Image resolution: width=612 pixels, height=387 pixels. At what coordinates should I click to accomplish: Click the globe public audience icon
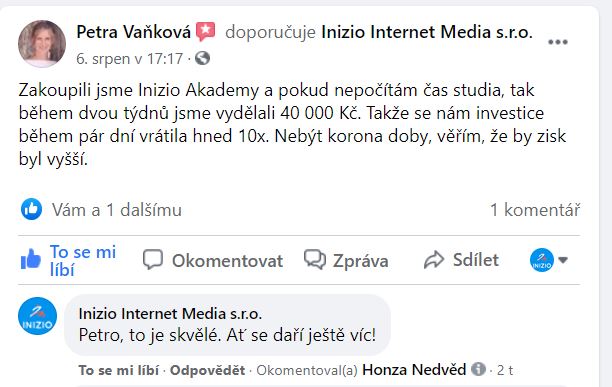202,59
